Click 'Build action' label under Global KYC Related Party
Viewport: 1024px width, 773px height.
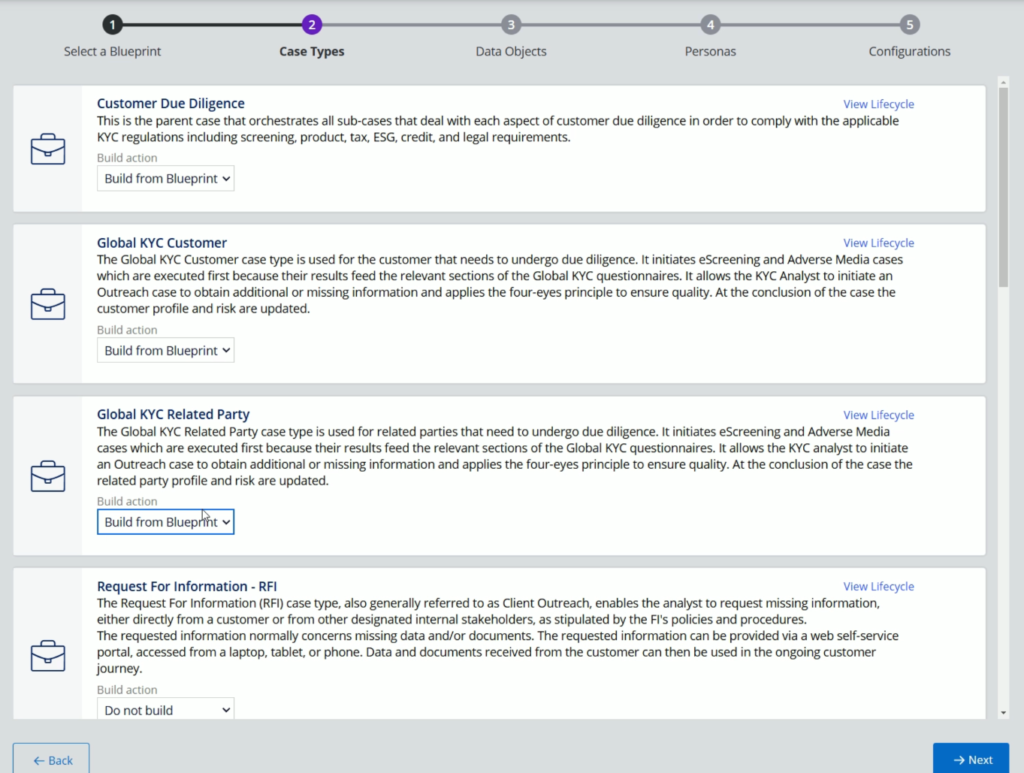[127, 501]
